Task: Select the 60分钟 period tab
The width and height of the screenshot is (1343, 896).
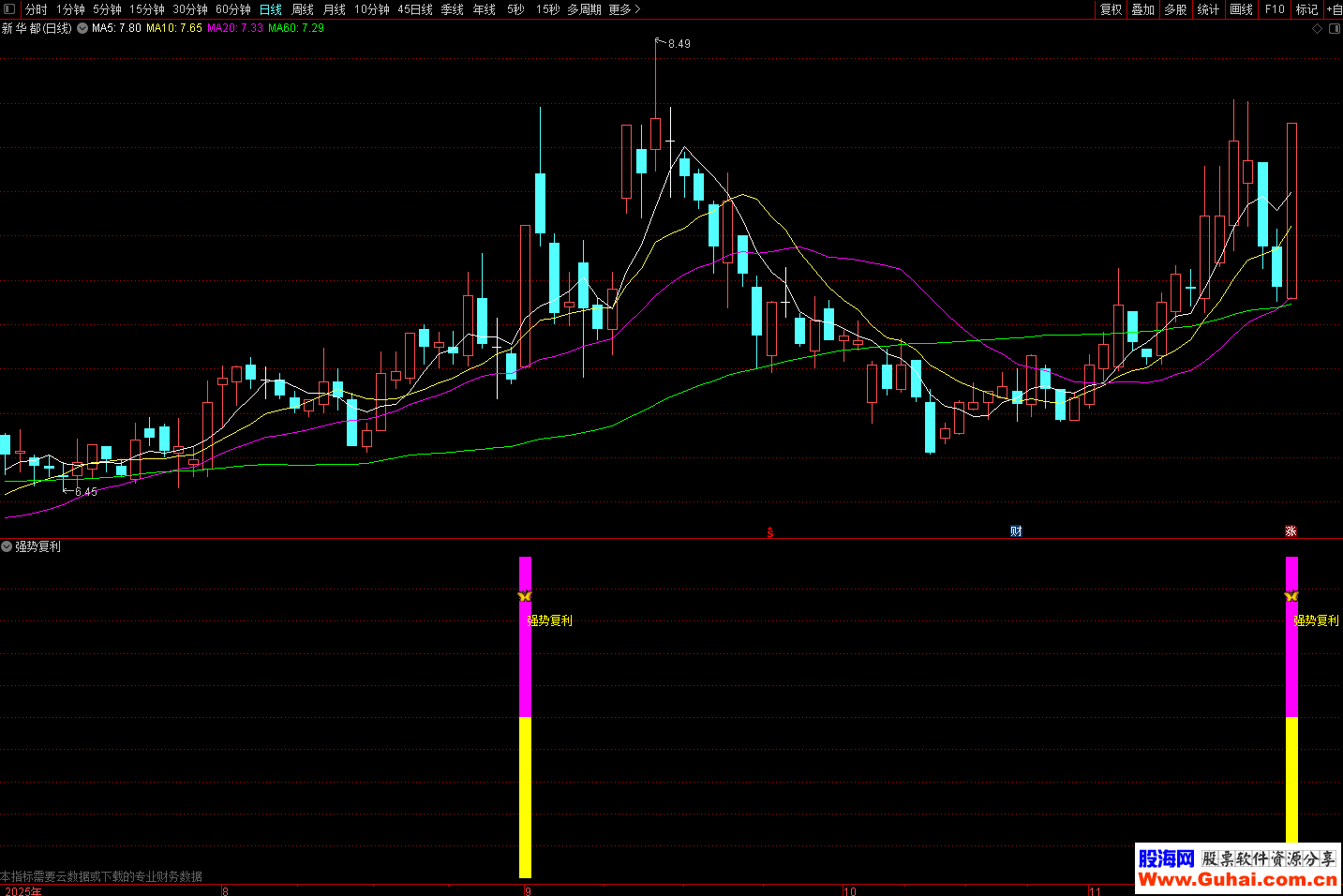Action: 233,9
